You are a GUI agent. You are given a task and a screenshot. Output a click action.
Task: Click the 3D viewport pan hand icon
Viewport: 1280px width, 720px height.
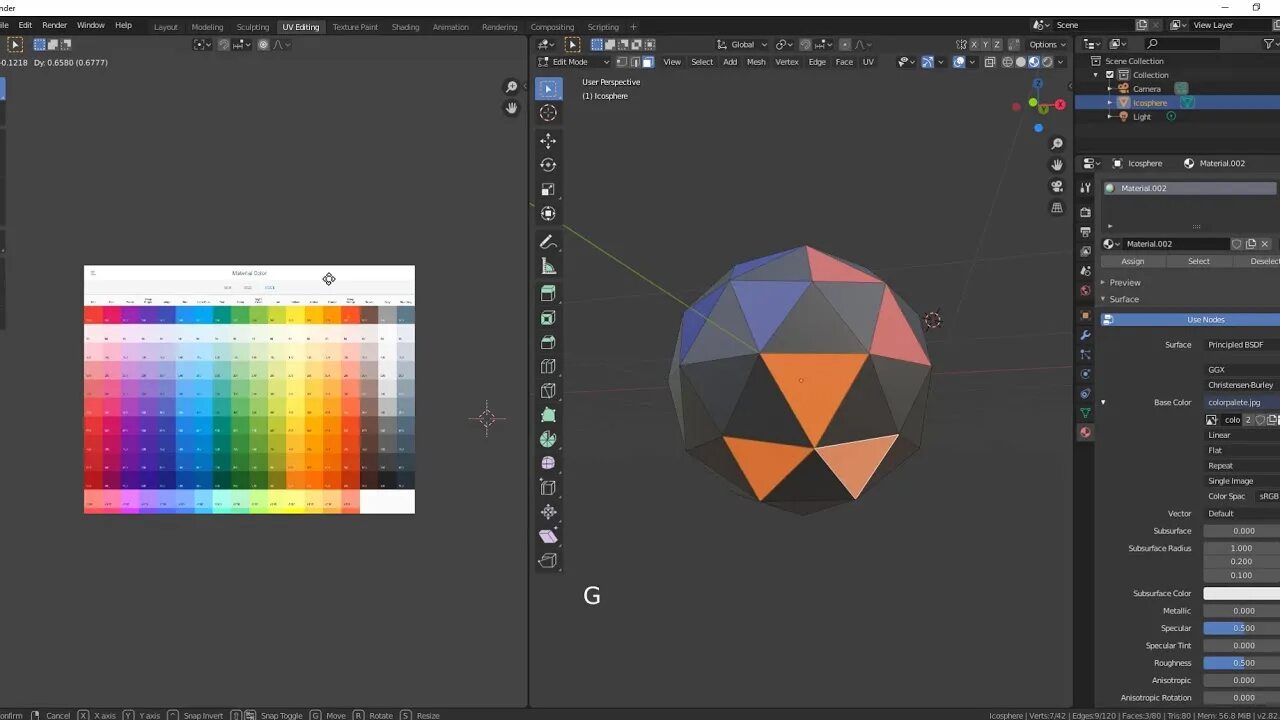1057,165
